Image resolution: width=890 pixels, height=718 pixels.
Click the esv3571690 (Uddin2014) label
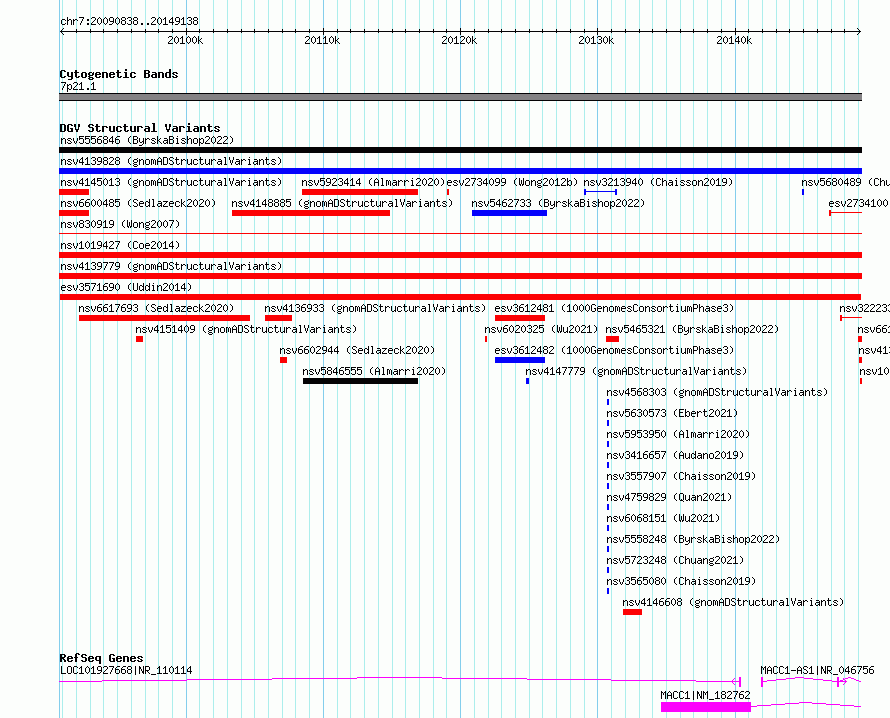point(126,287)
